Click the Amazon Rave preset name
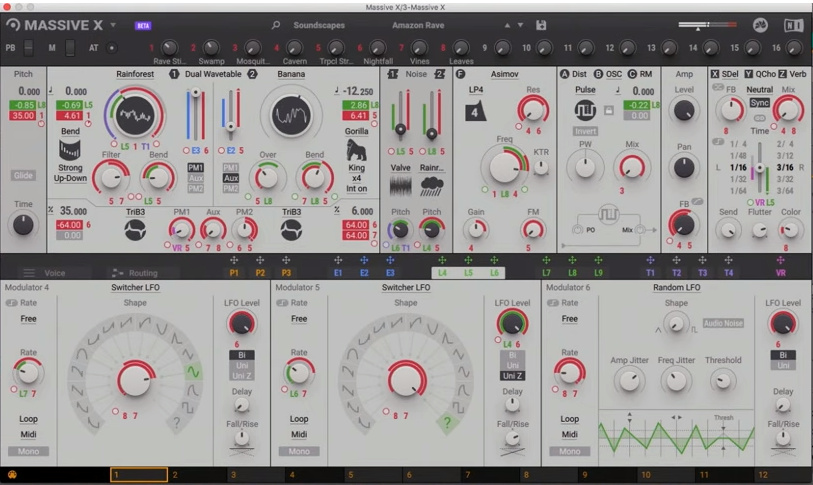The height and width of the screenshot is (485, 813). (418, 25)
